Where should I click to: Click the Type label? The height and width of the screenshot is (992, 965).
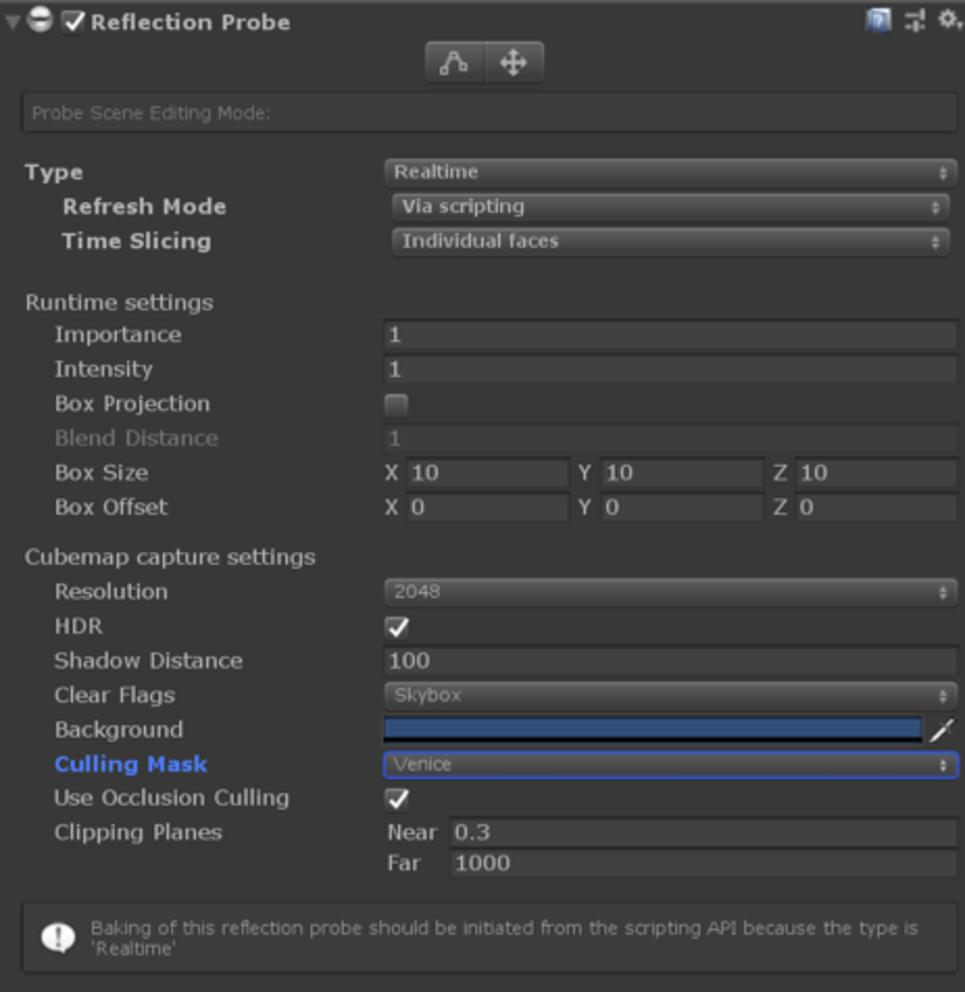54,173
